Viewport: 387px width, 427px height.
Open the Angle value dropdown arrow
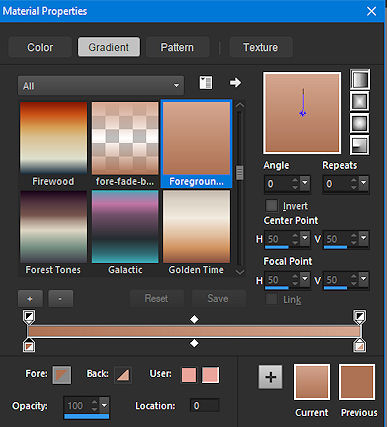click(305, 183)
